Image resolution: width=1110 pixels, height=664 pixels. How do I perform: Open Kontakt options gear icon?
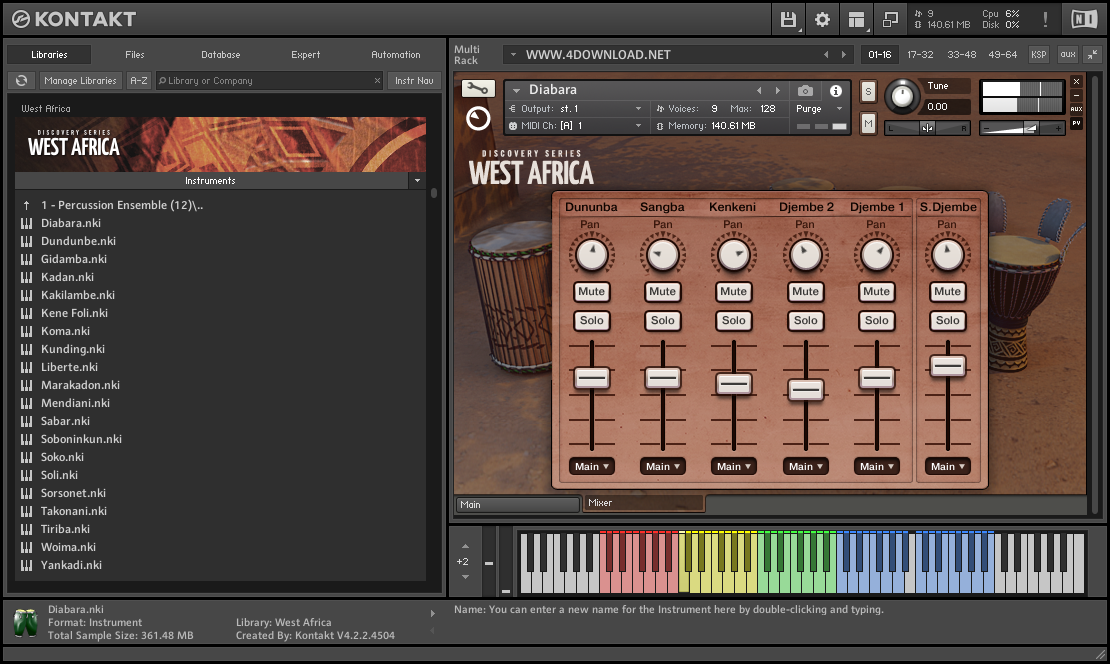coord(822,19)
